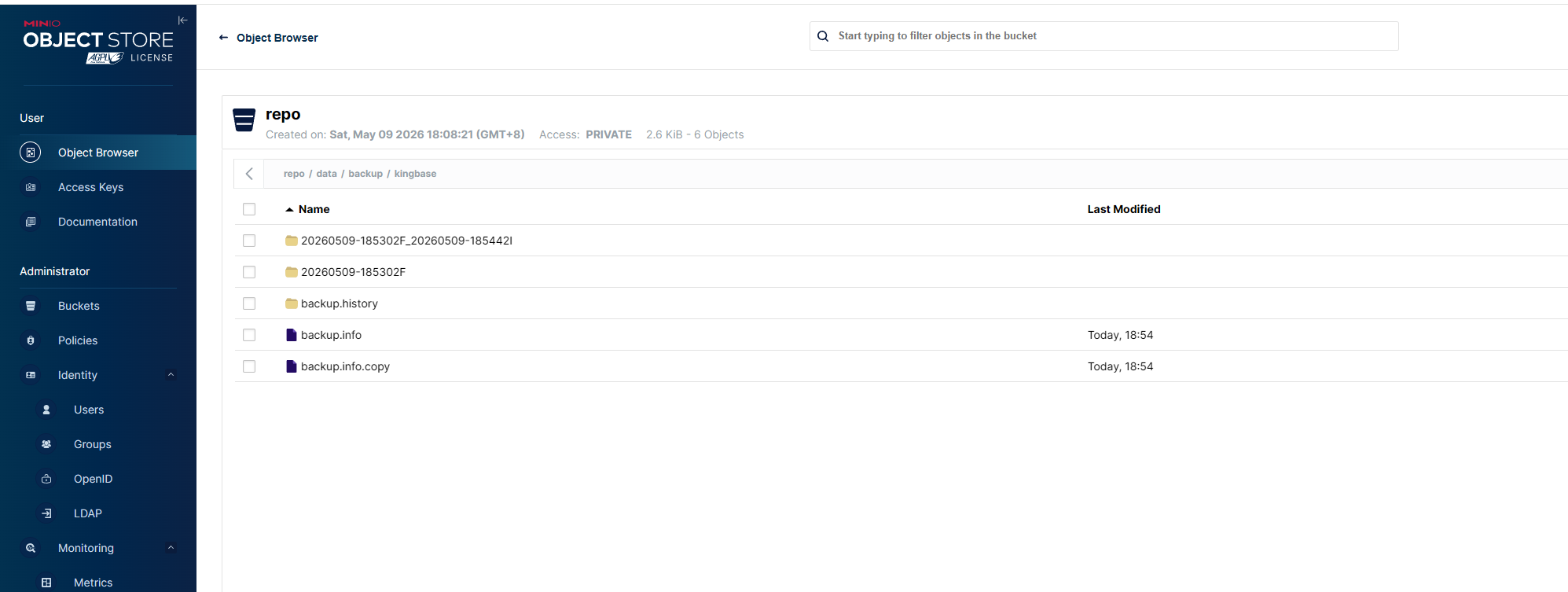
Task: Collapse the Identity section chevron
Action: pyautogui.click(x=171, y=375)
